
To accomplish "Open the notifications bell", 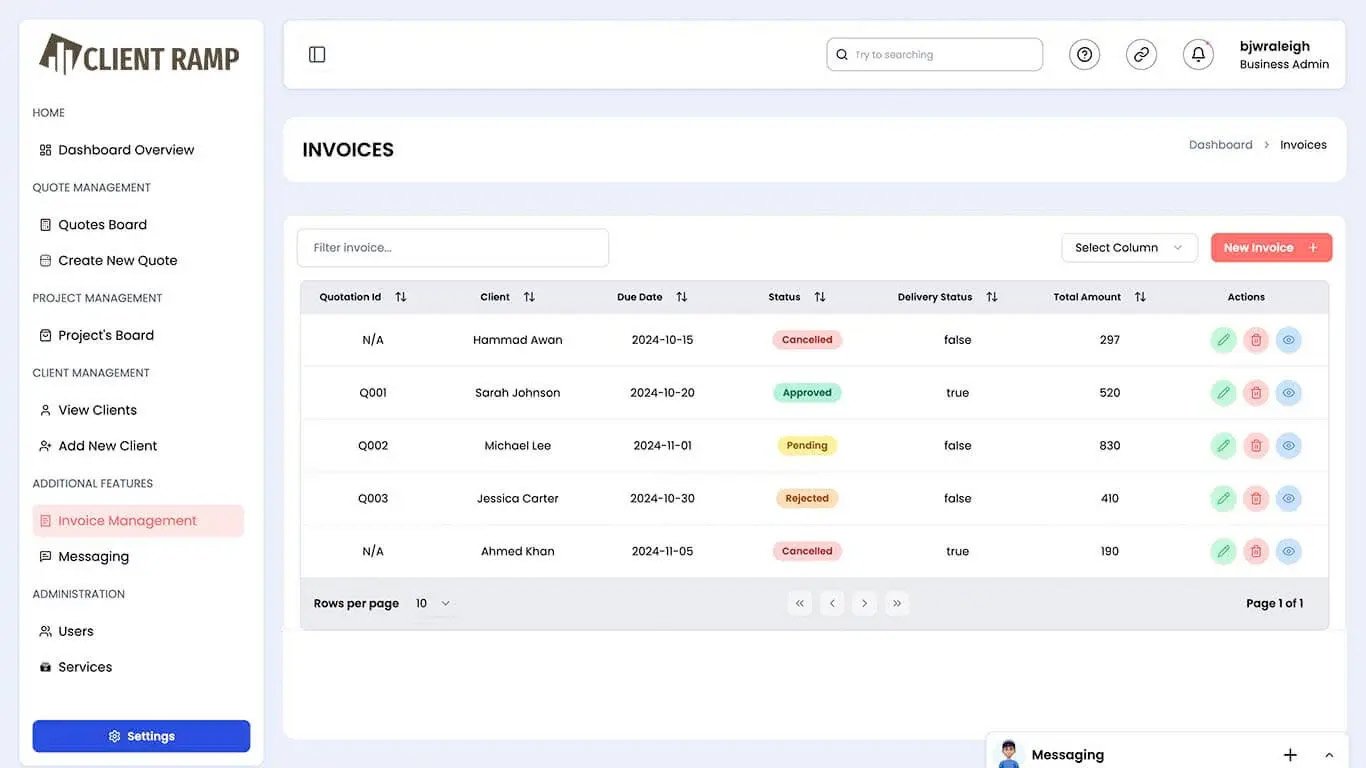I will [x=1198, y=54].
